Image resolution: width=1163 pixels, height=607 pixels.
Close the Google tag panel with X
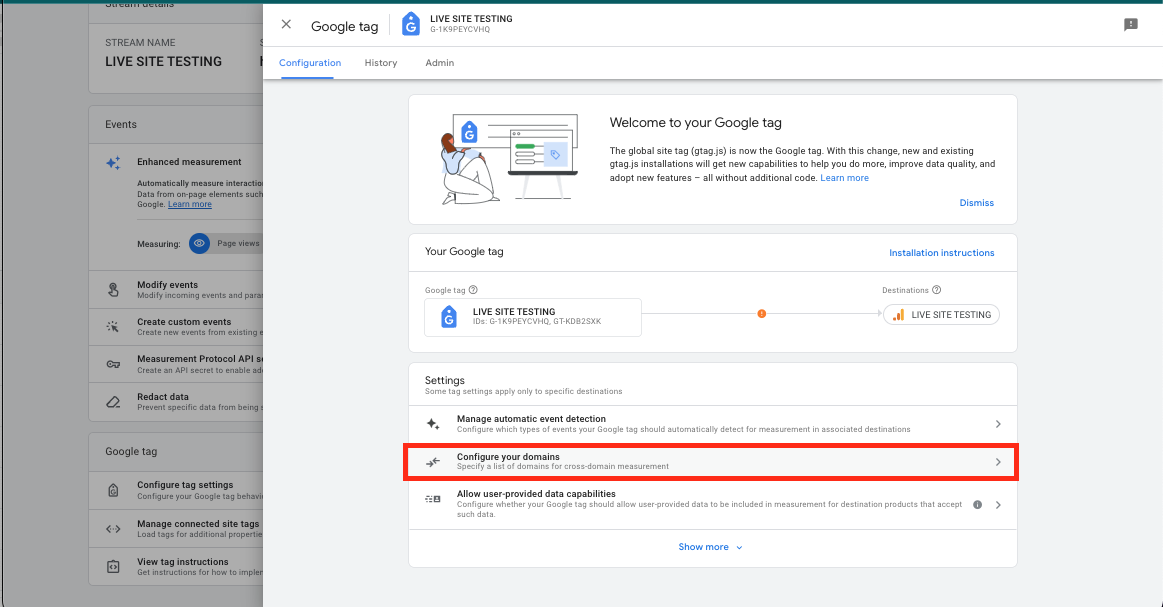pyautogui.click(x=286, y=24)
